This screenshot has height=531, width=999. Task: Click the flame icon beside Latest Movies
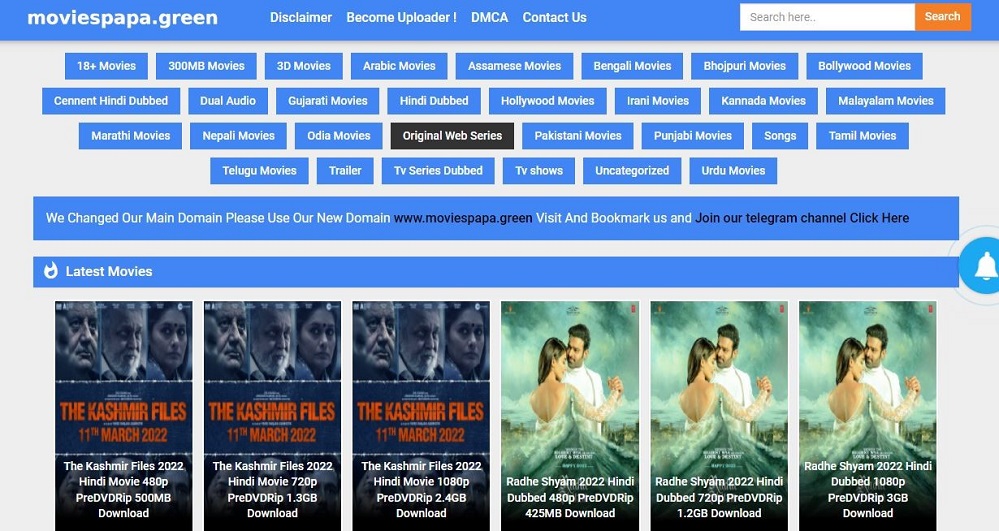pos(50,271)
